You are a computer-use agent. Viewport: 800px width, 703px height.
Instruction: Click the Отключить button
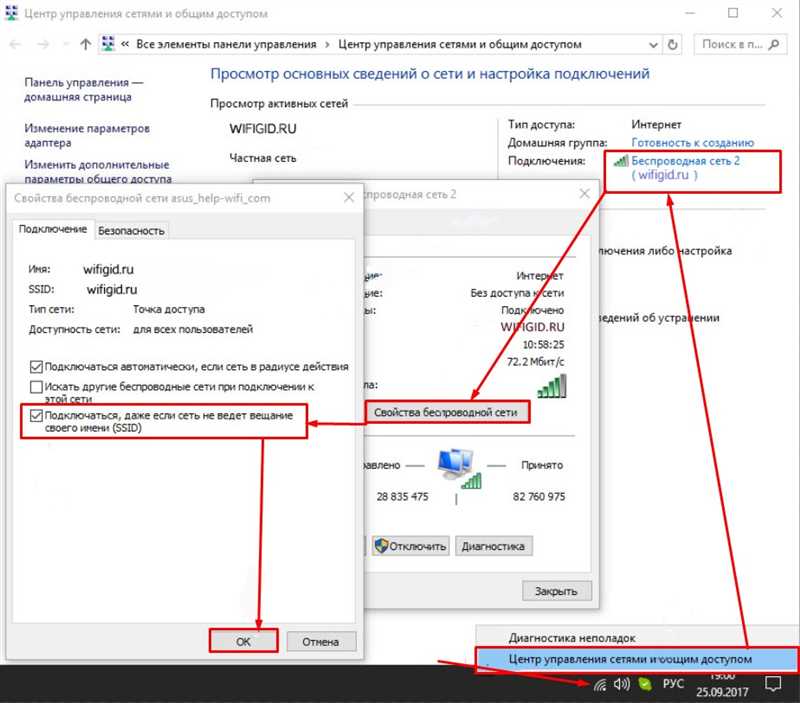[411, 546]
